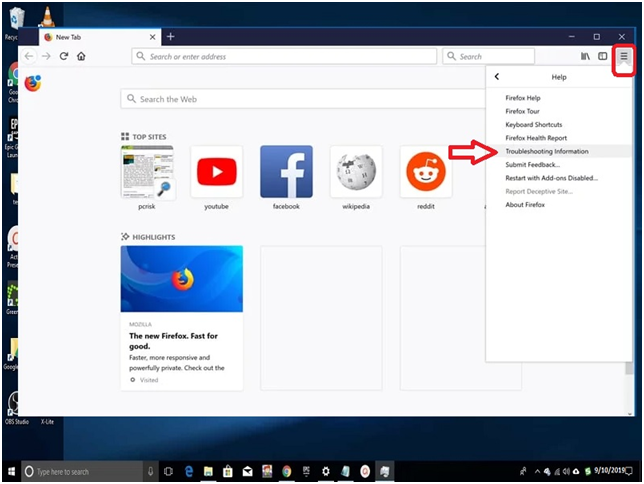This screenshot has width=644, height=484.
Task: Focus the Search or enter address bar
Action: tap(284, 56)
